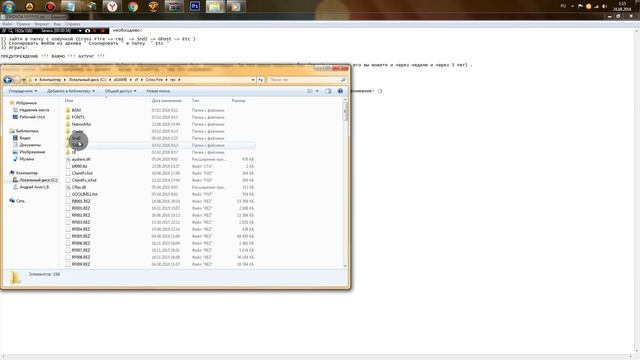The width and height of the screenshot is (640, 360).
Task: Expand the view options arrow beside view icon
Action: pos(317,91)
